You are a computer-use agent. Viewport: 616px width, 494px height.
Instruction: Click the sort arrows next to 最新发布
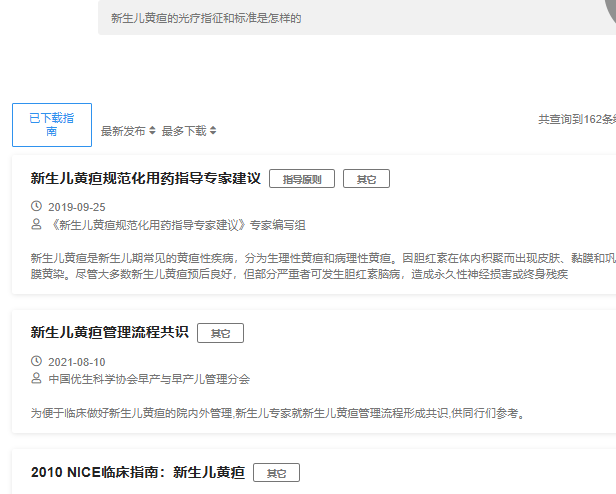(152, 131)
